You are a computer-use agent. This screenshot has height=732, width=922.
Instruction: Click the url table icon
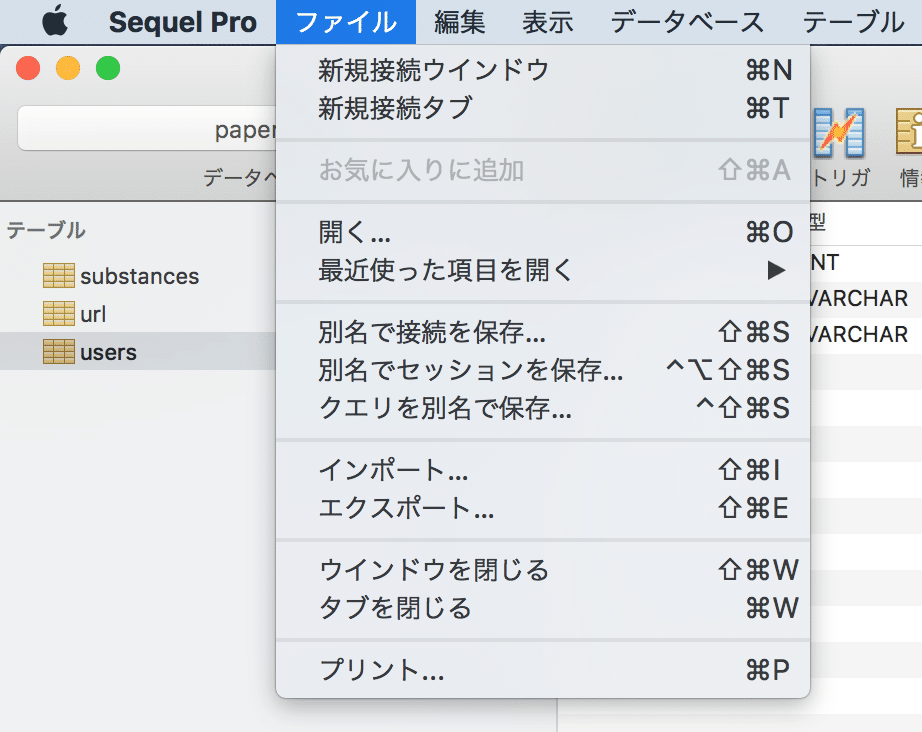59,313
